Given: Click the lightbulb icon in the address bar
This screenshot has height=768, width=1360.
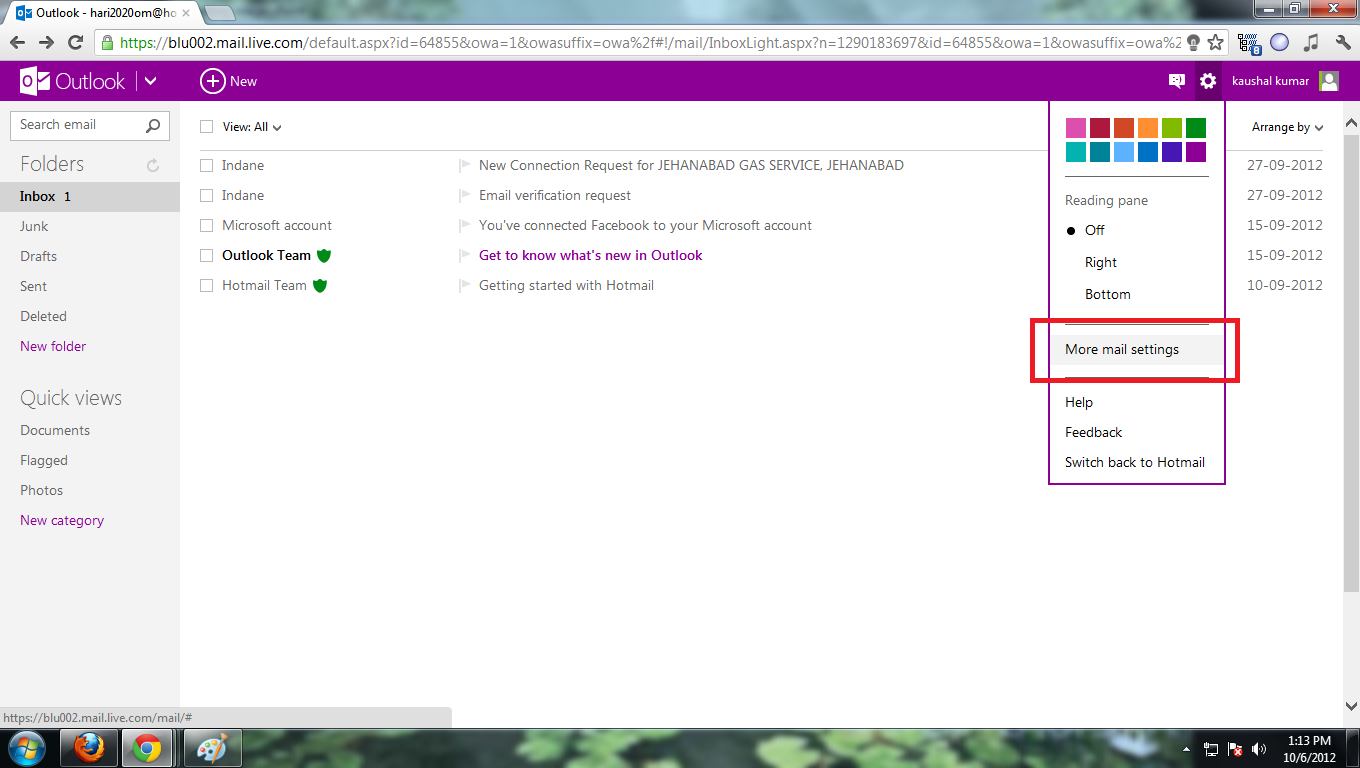Looking at the screenshot, I should click(x=1193, y=43).
